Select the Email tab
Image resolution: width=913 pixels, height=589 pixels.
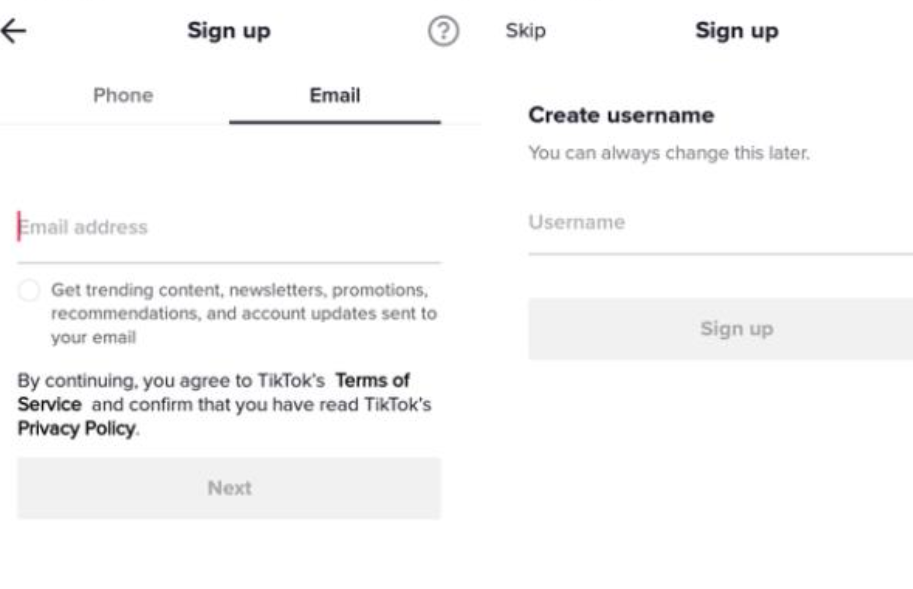tap(335, 96)
